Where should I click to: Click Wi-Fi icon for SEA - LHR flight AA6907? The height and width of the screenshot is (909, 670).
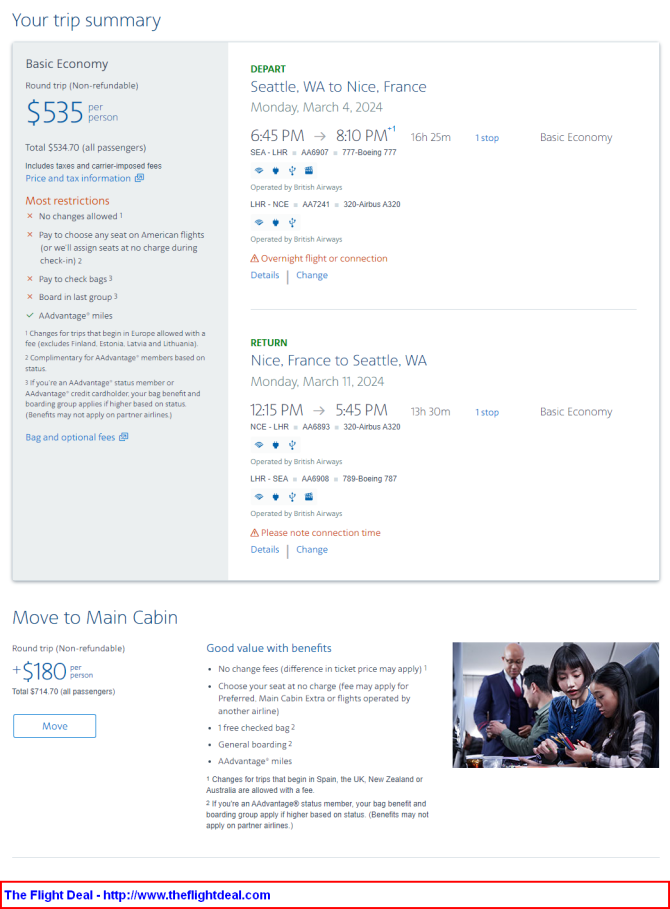point(259,170)
